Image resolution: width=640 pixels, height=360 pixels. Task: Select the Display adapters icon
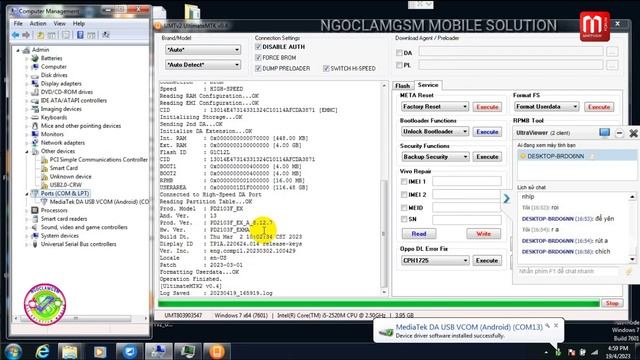[x=35, y=83]
